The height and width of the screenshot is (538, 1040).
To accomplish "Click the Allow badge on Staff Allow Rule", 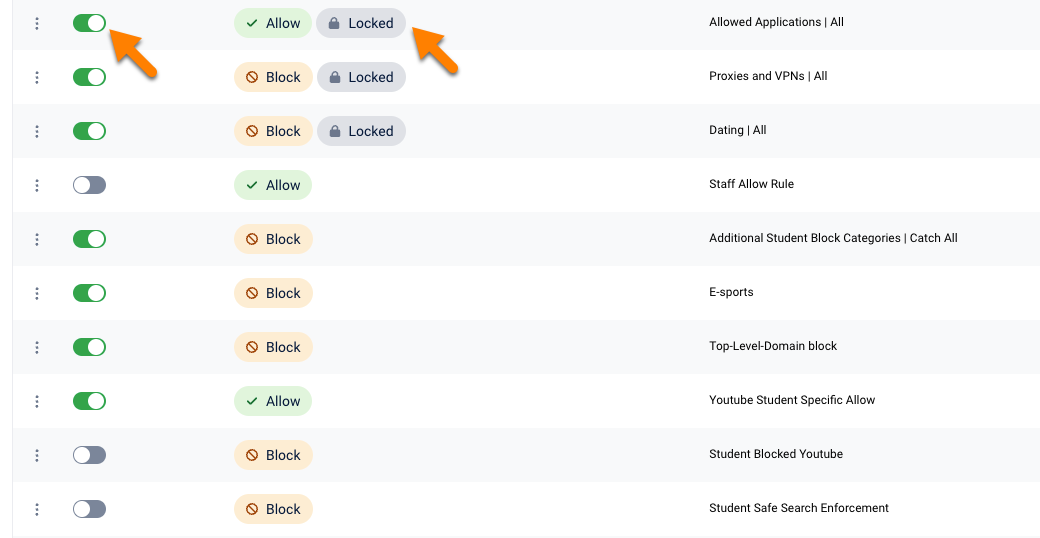I will tap(273, 185).
